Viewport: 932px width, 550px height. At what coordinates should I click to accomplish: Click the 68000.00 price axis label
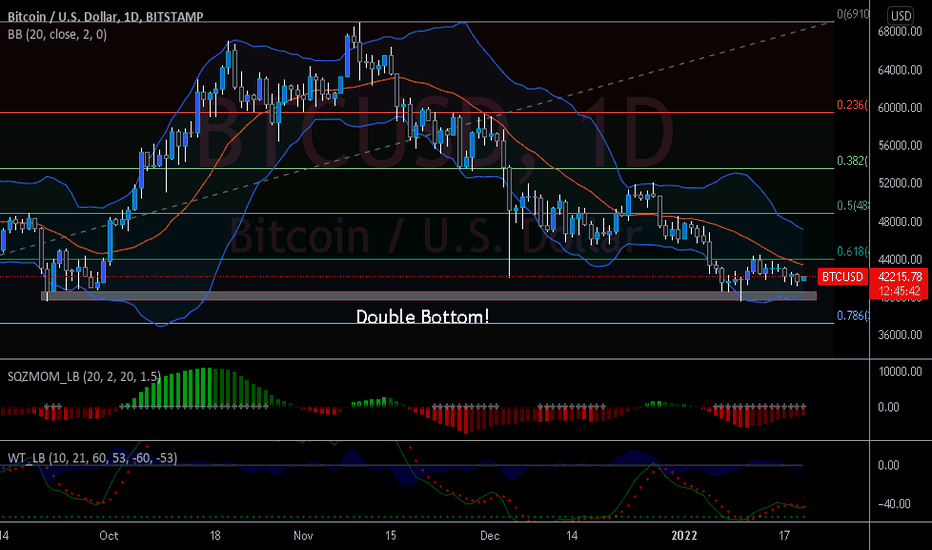point(900,32)
